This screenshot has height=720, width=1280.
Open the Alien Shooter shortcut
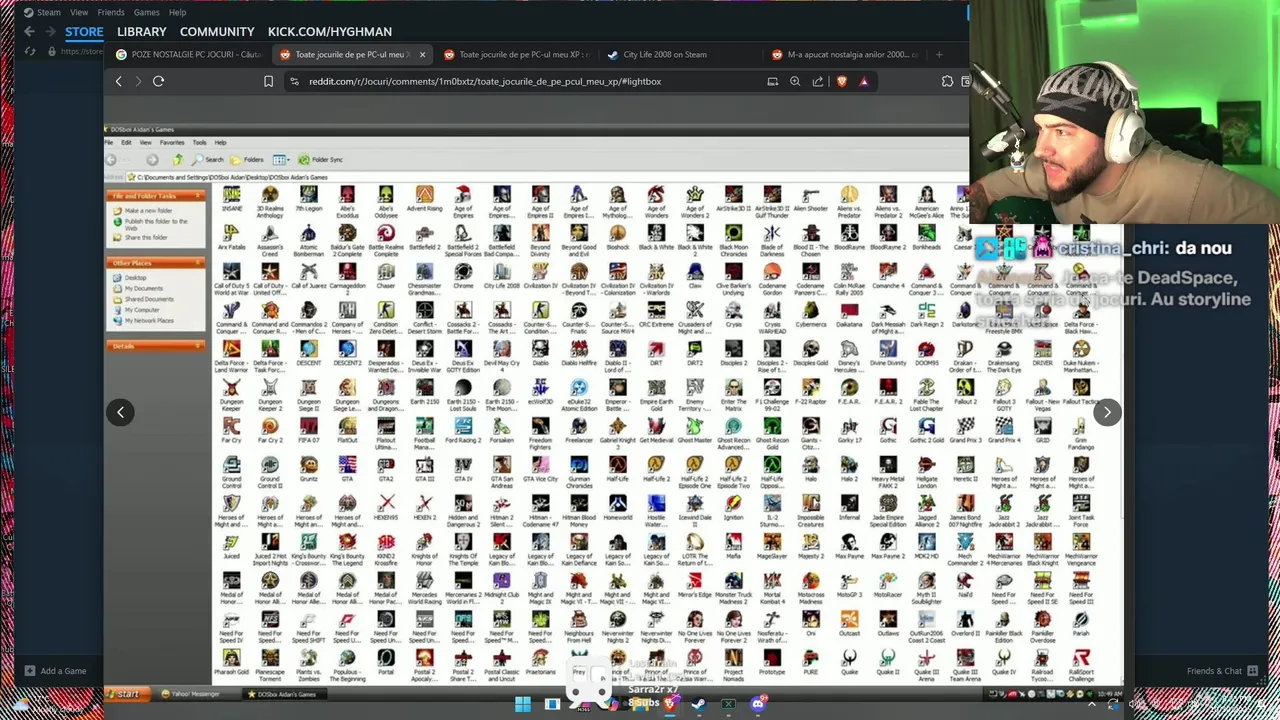pos(811,200)
